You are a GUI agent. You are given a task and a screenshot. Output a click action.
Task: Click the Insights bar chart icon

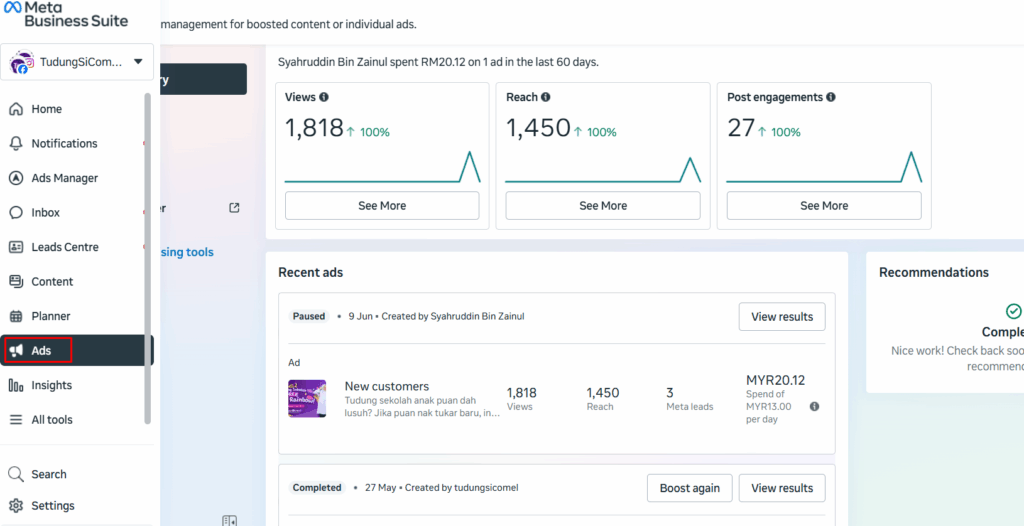pyautogui.click(x=16, y=386)
